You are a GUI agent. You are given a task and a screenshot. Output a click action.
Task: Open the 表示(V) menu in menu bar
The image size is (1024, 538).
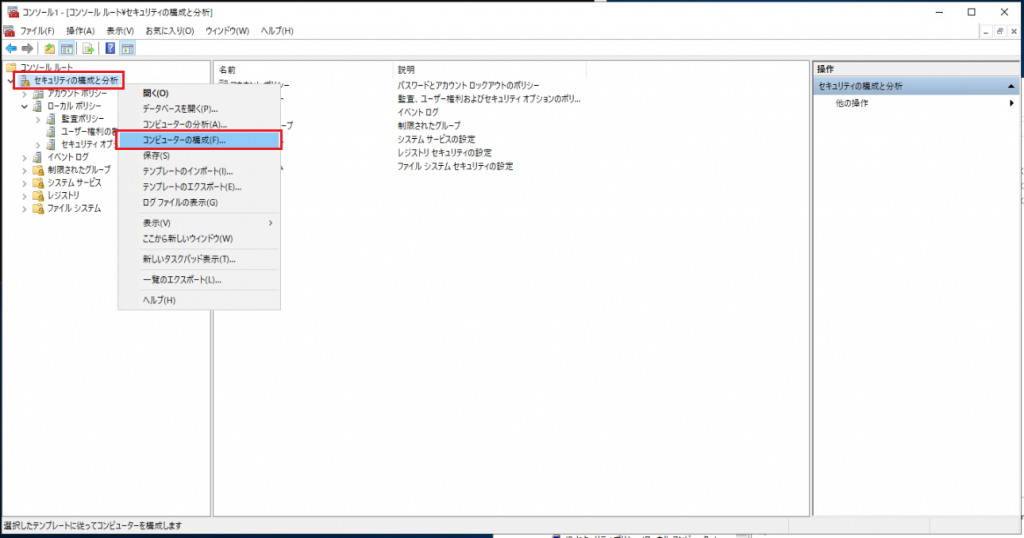120,31
